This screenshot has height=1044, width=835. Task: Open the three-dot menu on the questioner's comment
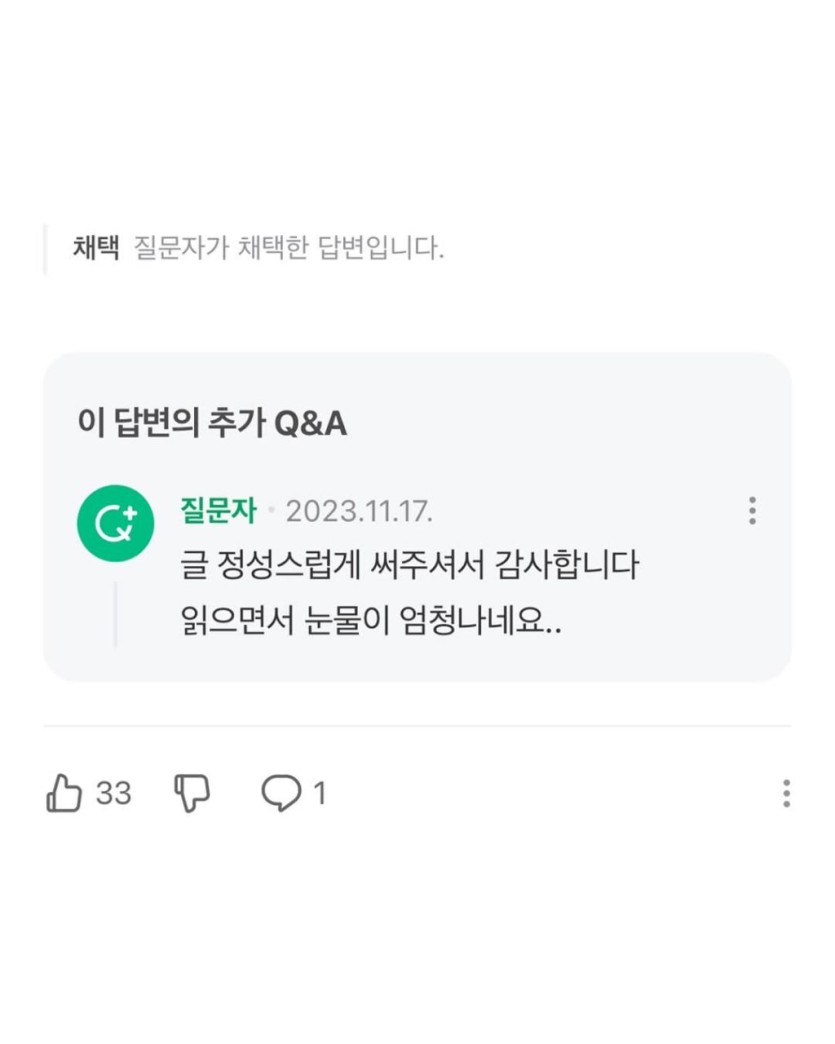(752, 511)
